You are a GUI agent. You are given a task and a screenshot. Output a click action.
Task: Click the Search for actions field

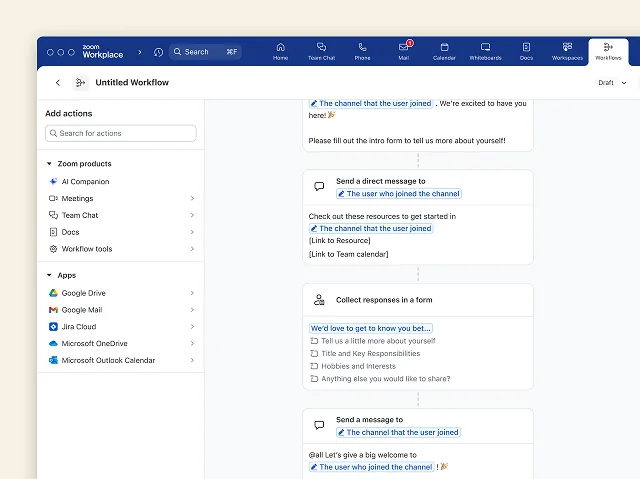coord(121,133)
